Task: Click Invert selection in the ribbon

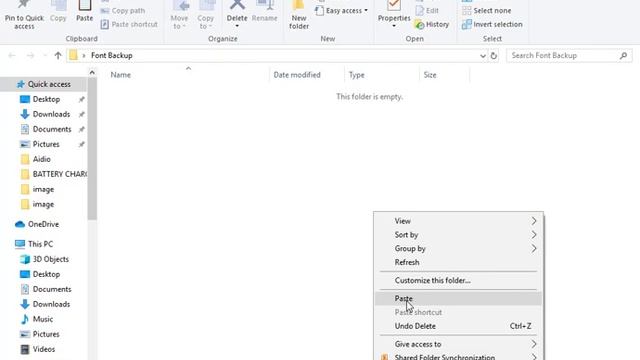Action: [x=492, y=24]
